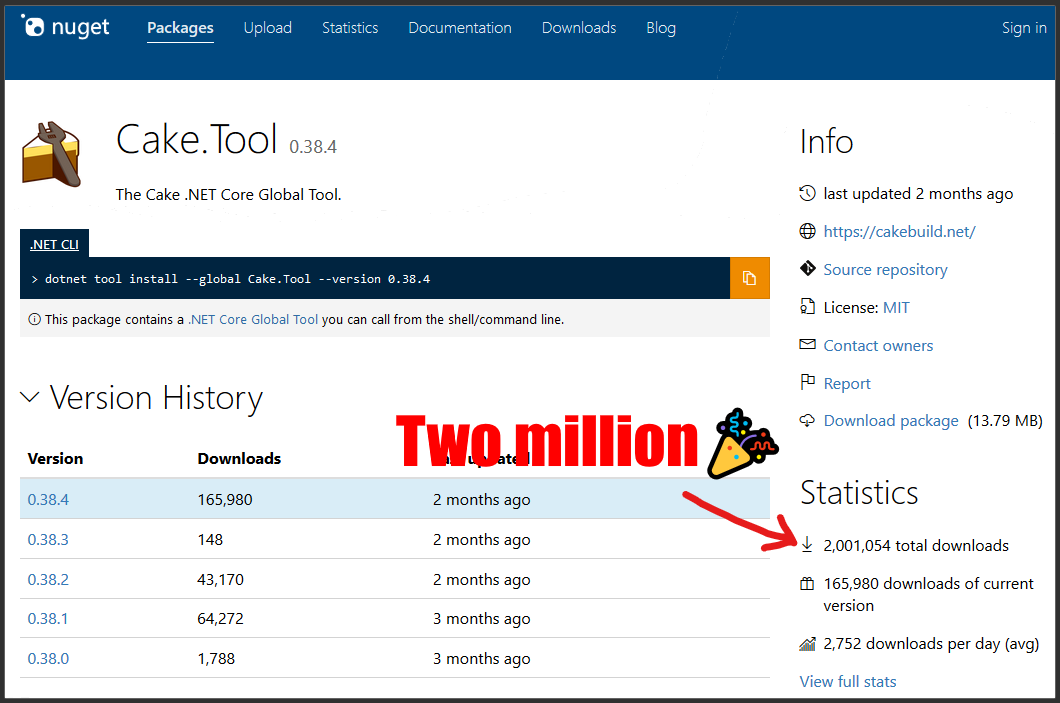1060x703 pixels.
Task: Click the NuGet logo
Action: pos(66,27)
